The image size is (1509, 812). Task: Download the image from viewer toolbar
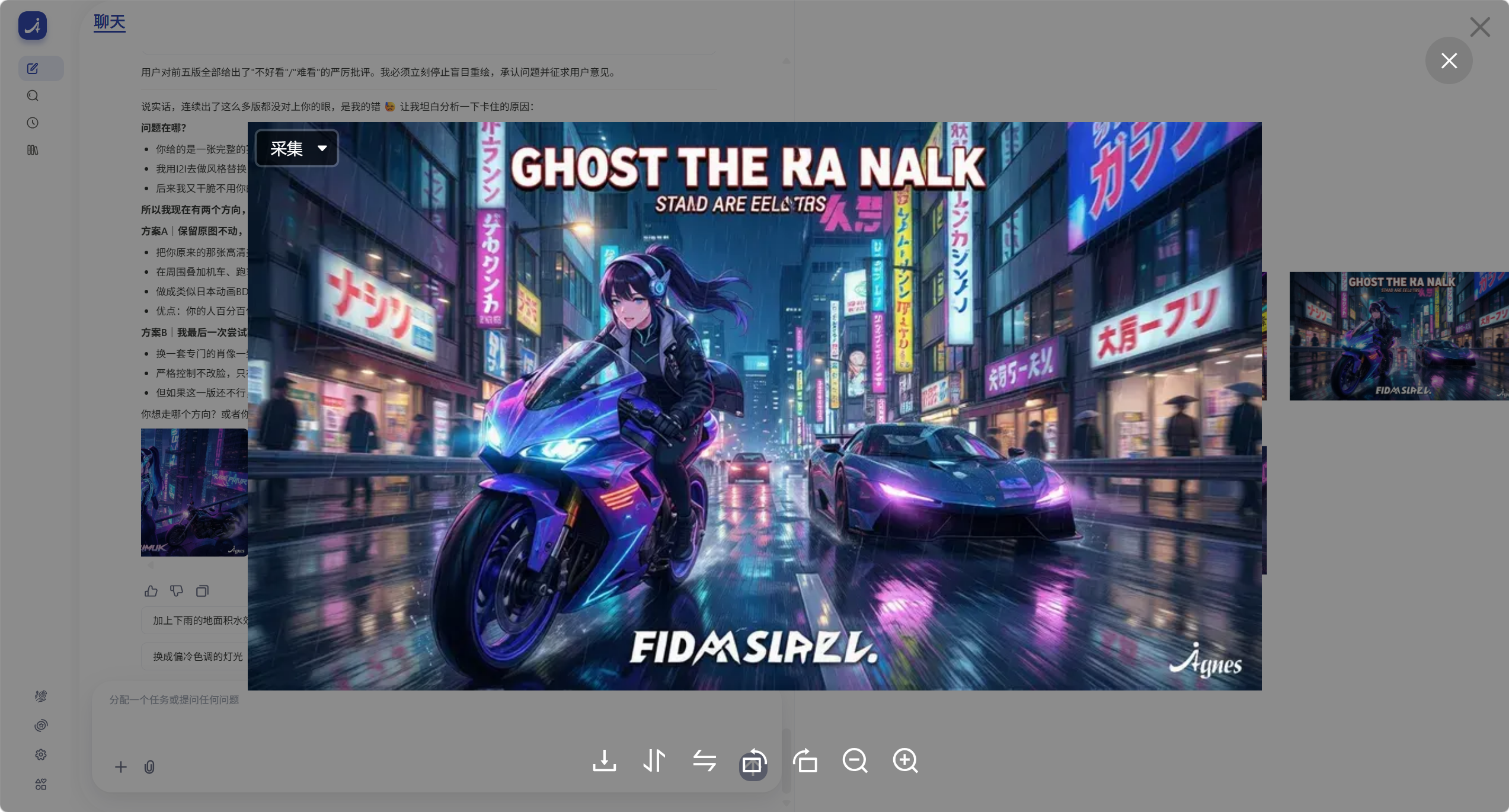(x=604, y=760)
